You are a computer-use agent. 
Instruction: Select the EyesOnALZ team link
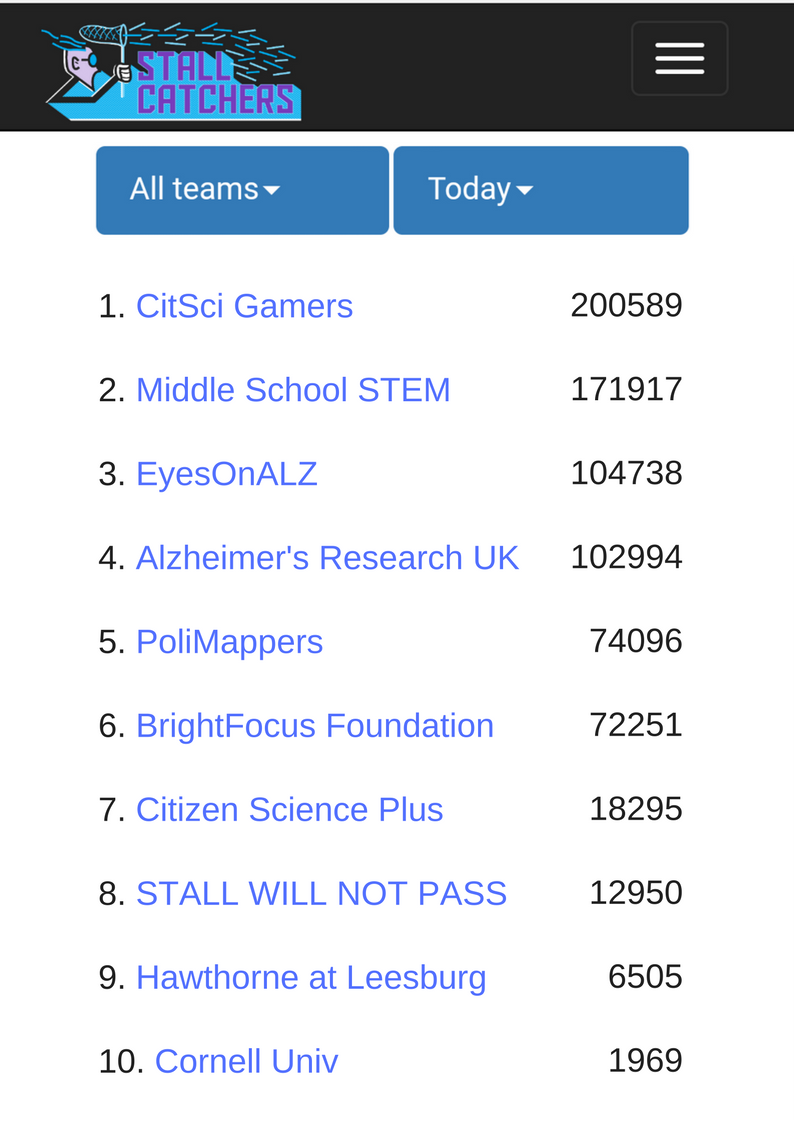coord(227,473)
